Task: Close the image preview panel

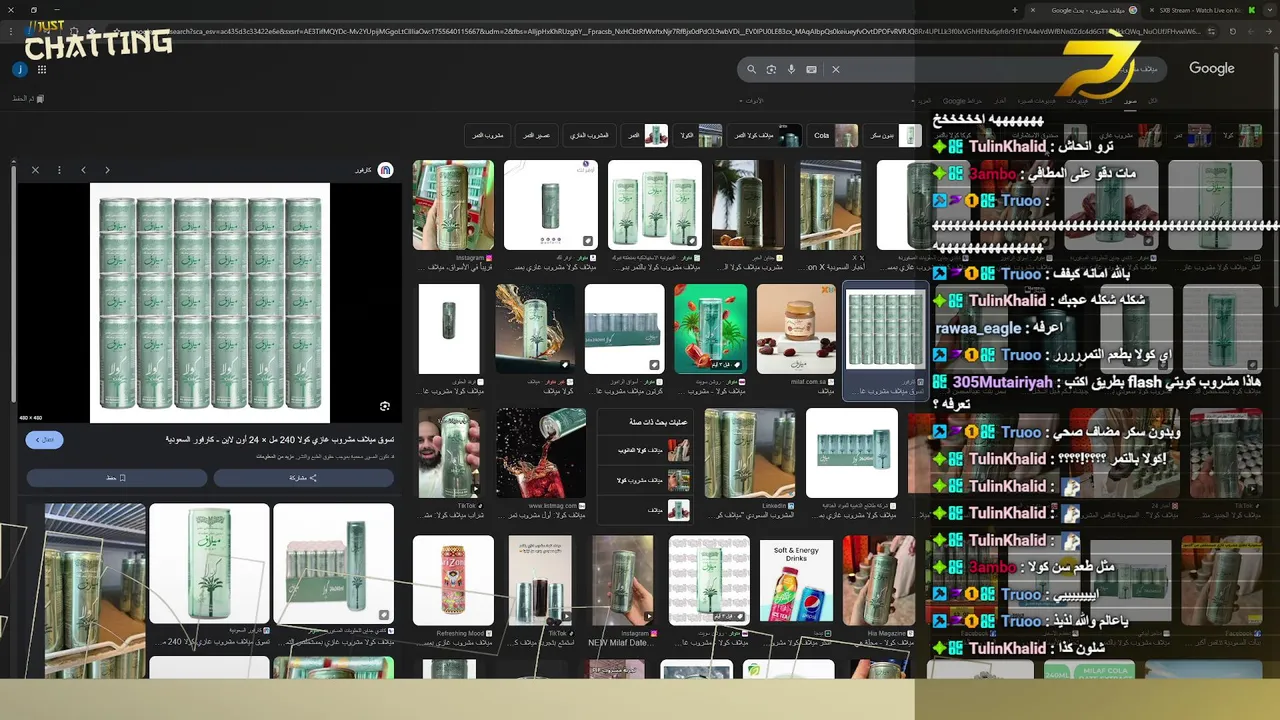Action: point(35,170)
